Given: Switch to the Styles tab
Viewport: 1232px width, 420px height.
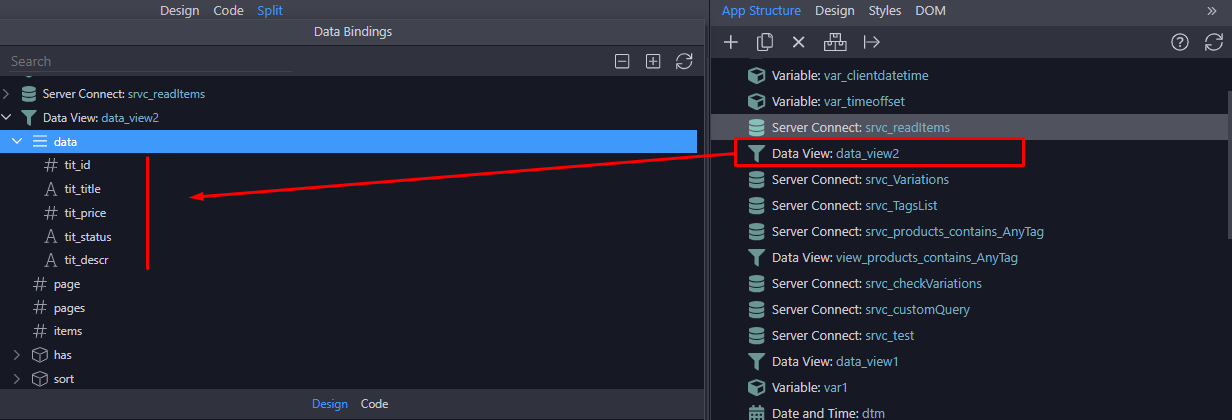Looking at the screenshot, I should [x=884, y=11].
